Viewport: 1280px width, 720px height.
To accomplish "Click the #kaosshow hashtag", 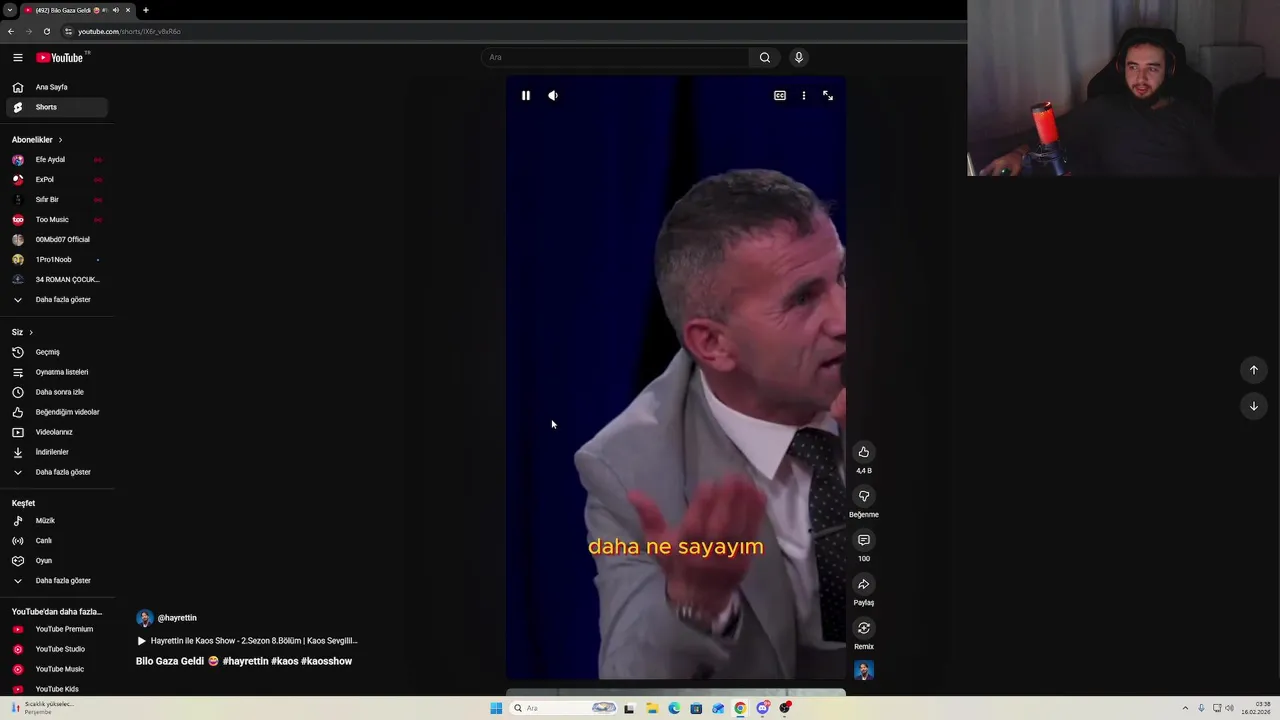I will [326, 661].
